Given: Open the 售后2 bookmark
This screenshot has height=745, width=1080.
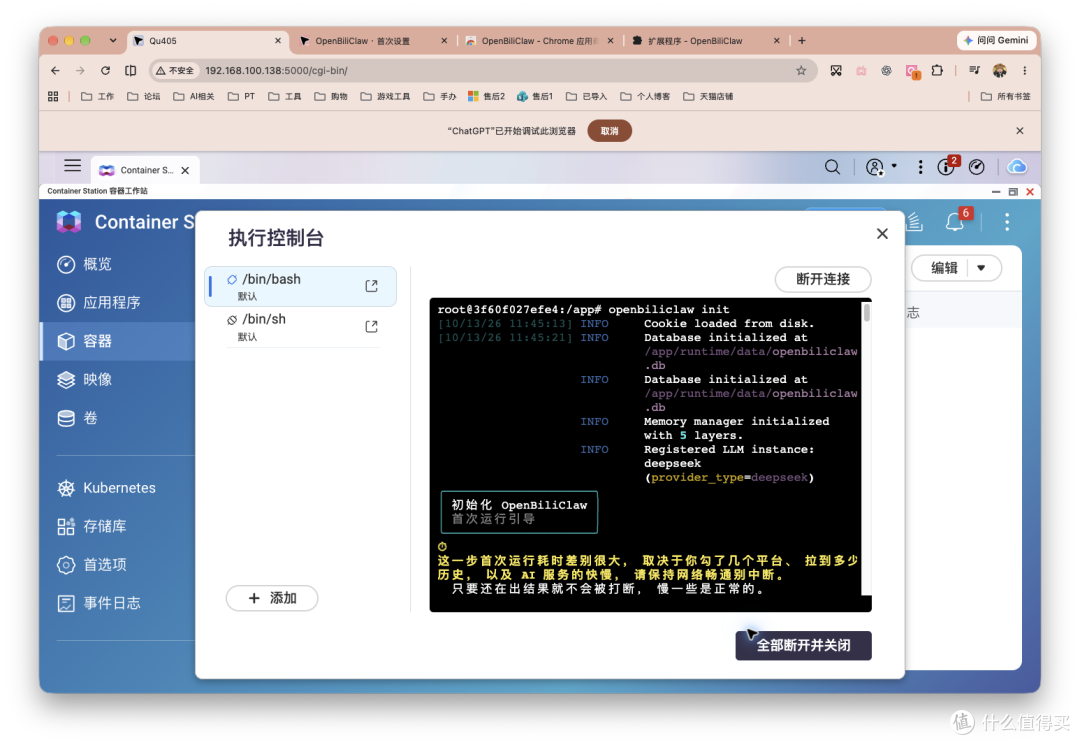Looking at the screenshot, I should pyautogui.click(x=486, y=96).
